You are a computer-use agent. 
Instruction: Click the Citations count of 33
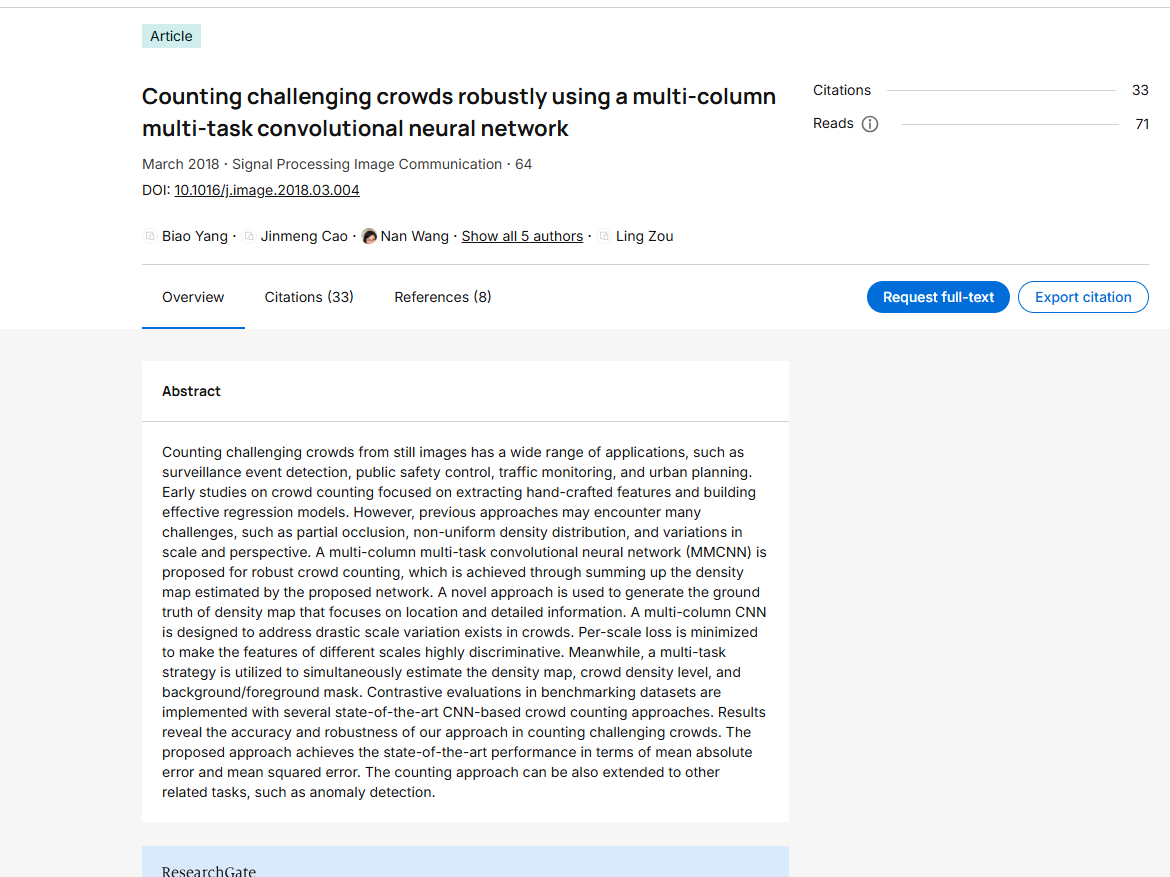1140,90
